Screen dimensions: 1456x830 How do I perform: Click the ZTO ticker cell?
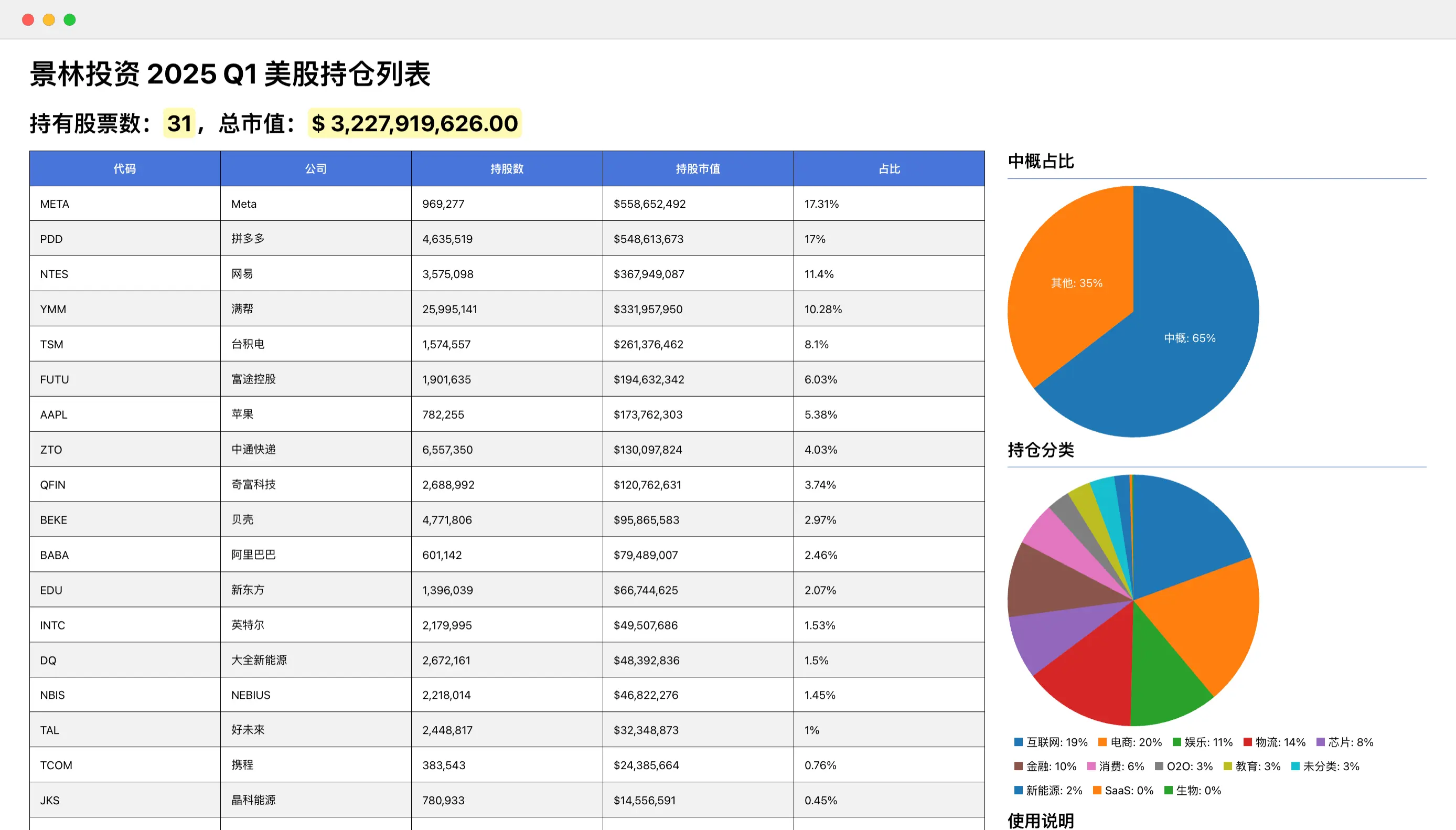pyautogui.click(x=125, y=449)
